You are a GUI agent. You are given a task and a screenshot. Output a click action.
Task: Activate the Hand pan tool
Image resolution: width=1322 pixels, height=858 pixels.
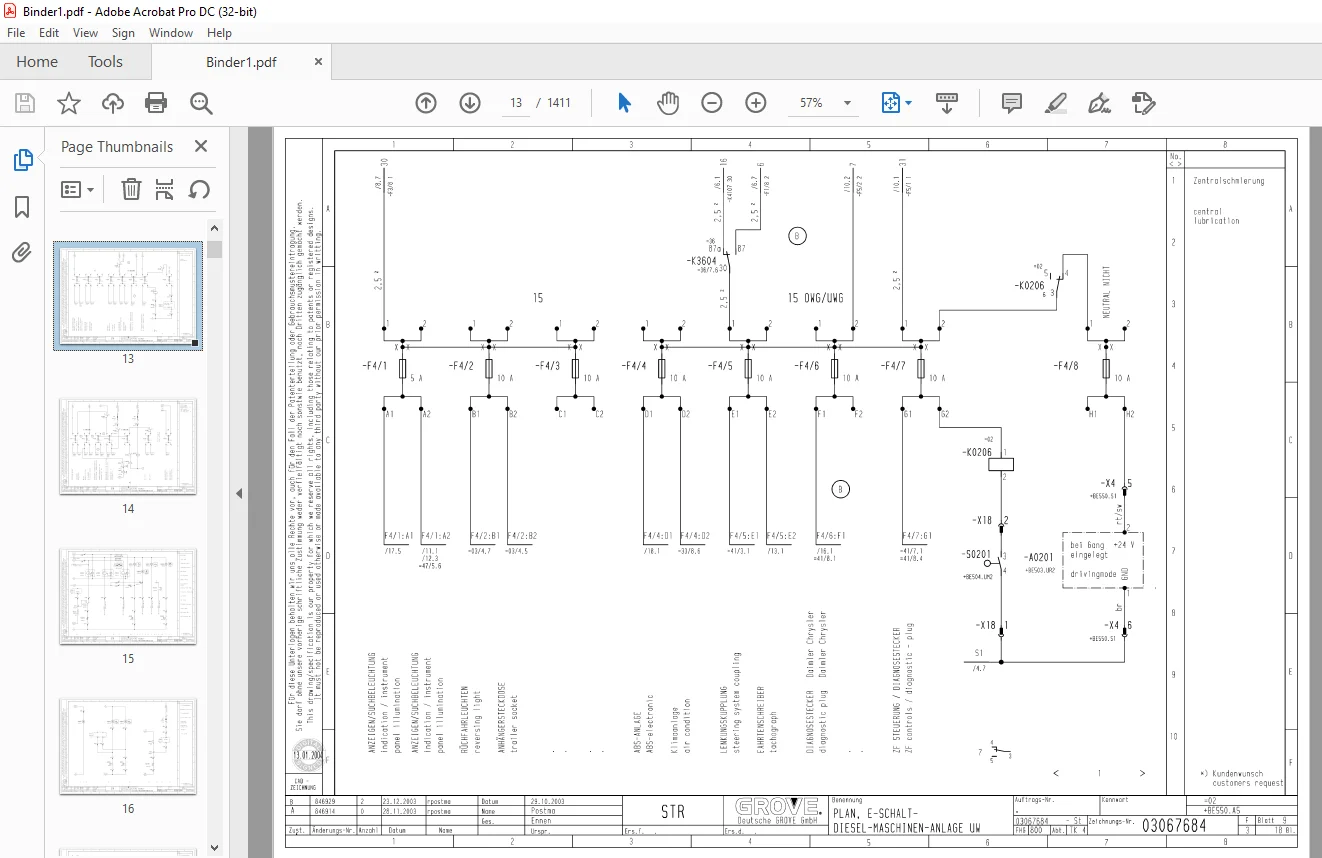[x=667, y=103]
